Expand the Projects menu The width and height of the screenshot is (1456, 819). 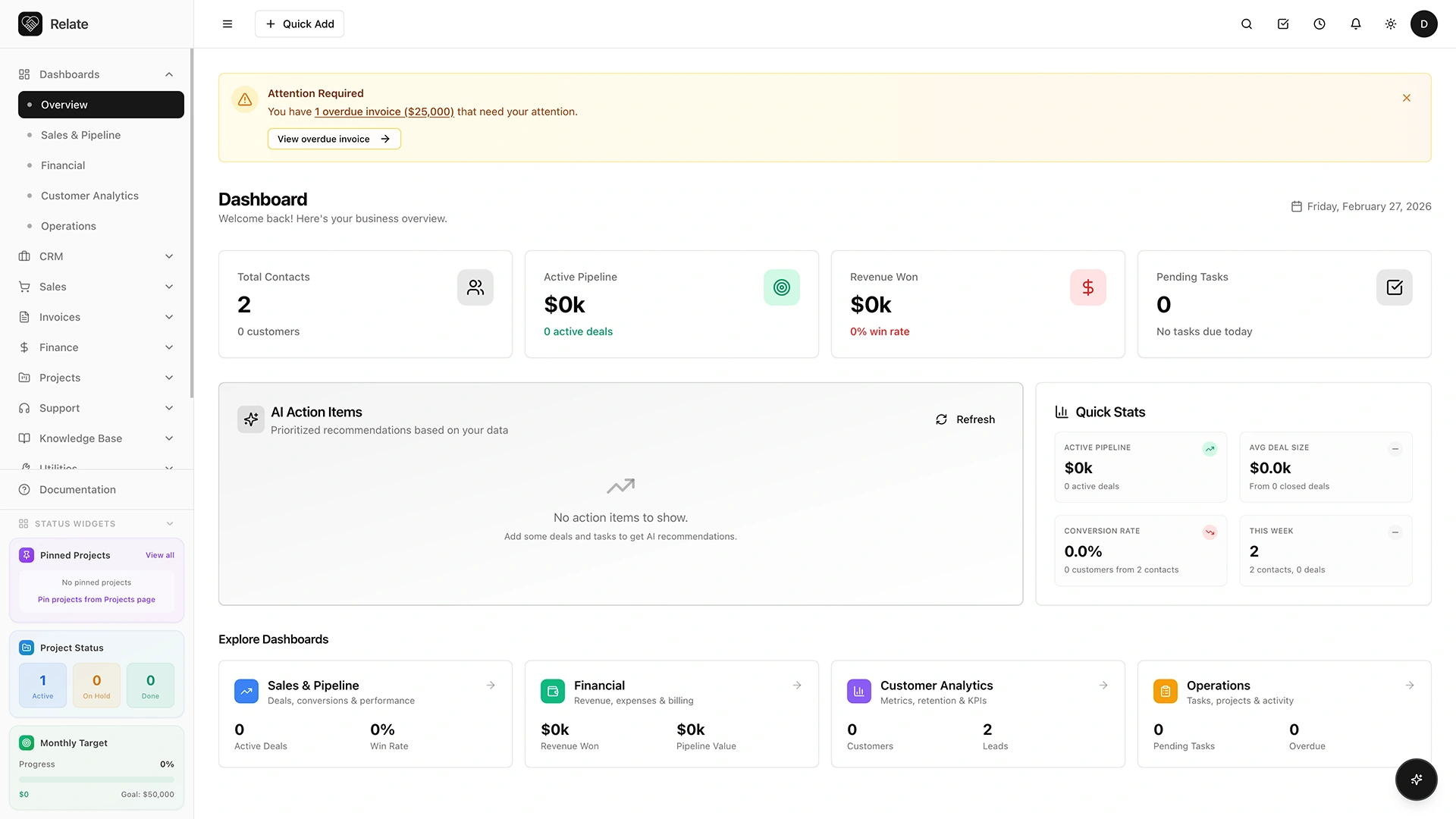[169, 378]
